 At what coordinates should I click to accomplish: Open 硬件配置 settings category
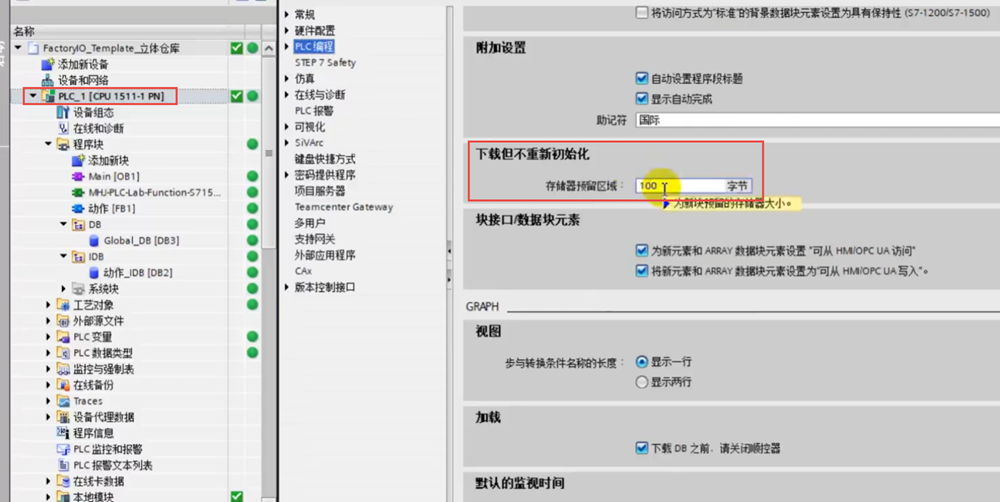pyautogui.click(x=314, y=30)
